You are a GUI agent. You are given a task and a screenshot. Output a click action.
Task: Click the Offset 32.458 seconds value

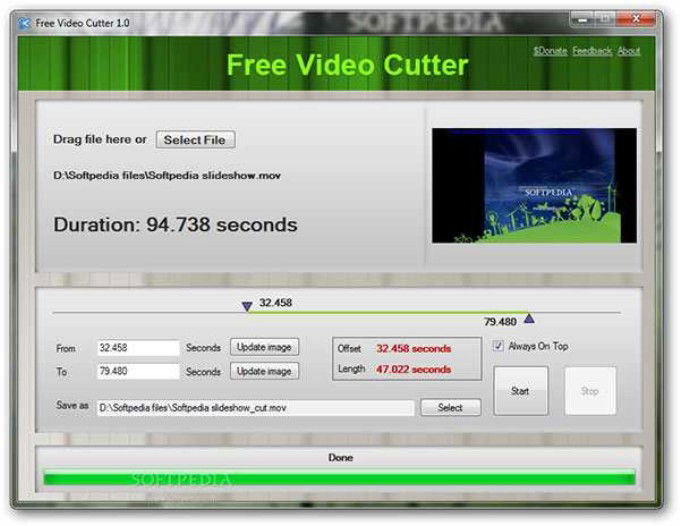point(414,349)
